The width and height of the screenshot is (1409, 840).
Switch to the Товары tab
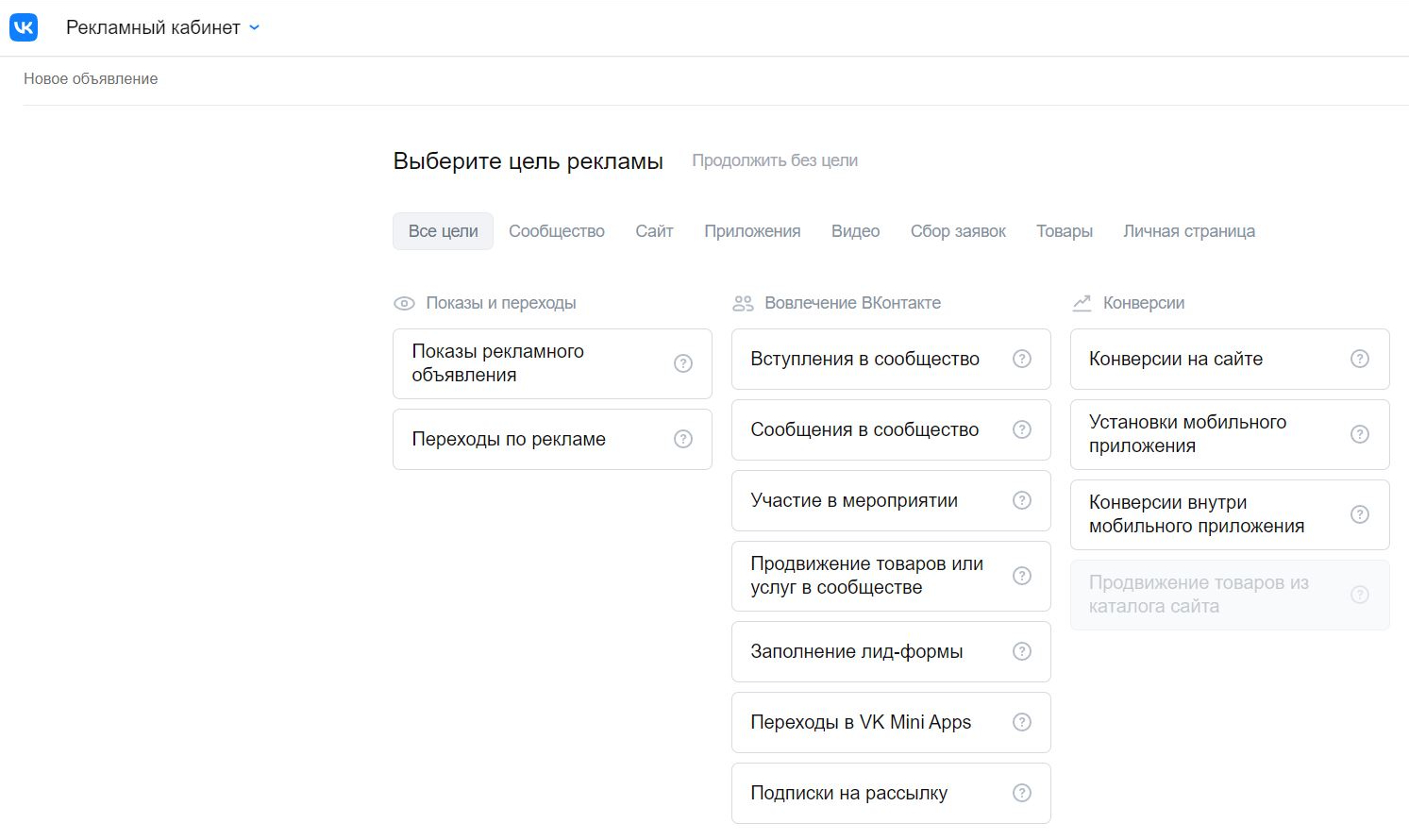pos(1065,231)
